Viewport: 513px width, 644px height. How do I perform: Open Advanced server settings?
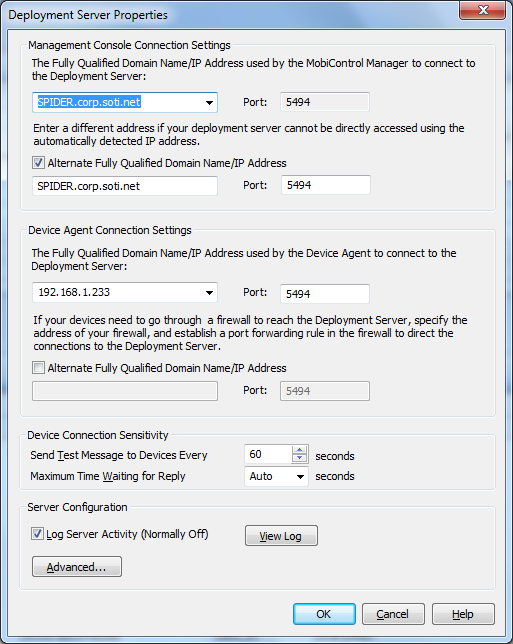coord(77,567)
